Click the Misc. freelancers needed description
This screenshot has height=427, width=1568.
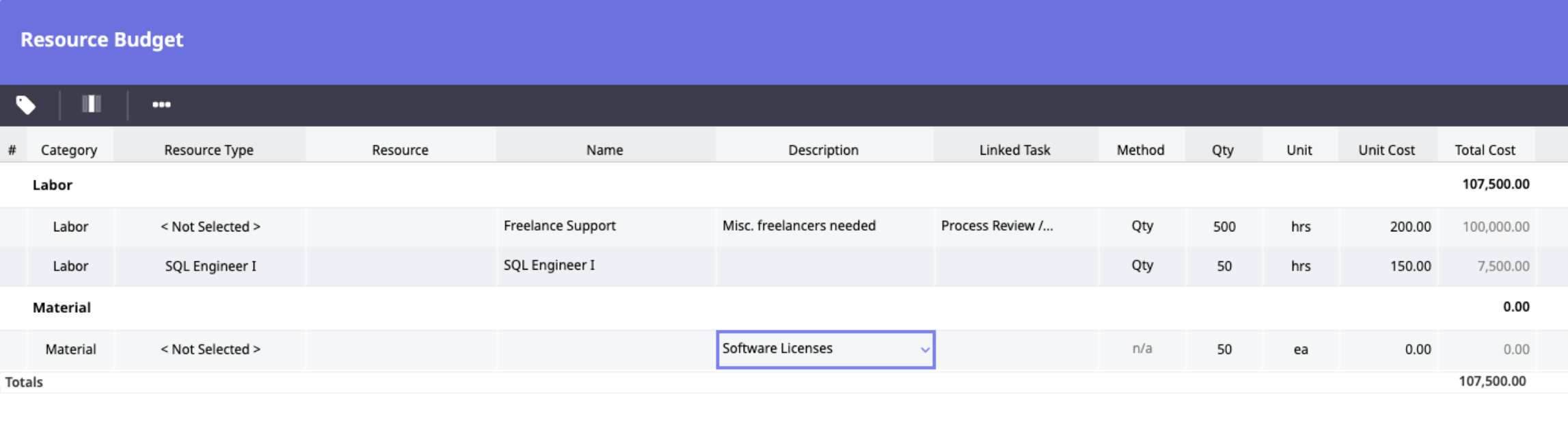pyautogui.click(x=798, y=226)
